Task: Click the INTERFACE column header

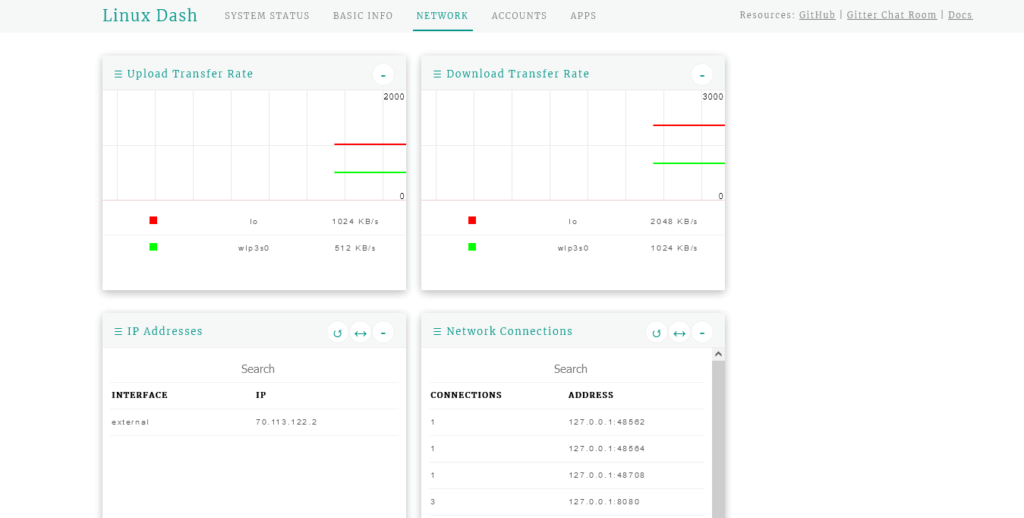Action: [140, 395]
